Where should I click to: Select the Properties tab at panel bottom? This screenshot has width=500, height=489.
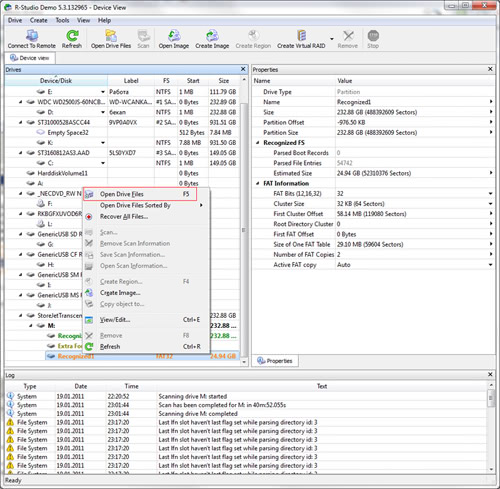pos(275,361)
